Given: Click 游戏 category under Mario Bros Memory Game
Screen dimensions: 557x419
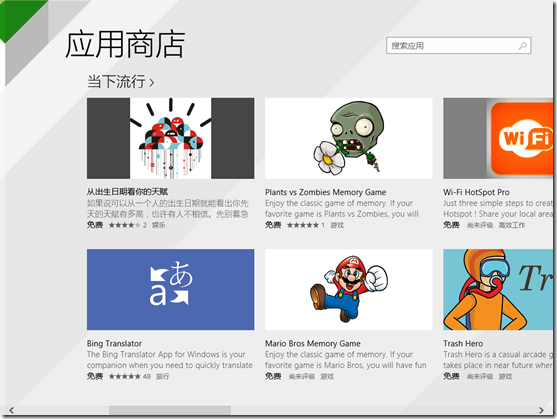Looking at the screenshot, I should click(327, 376).
